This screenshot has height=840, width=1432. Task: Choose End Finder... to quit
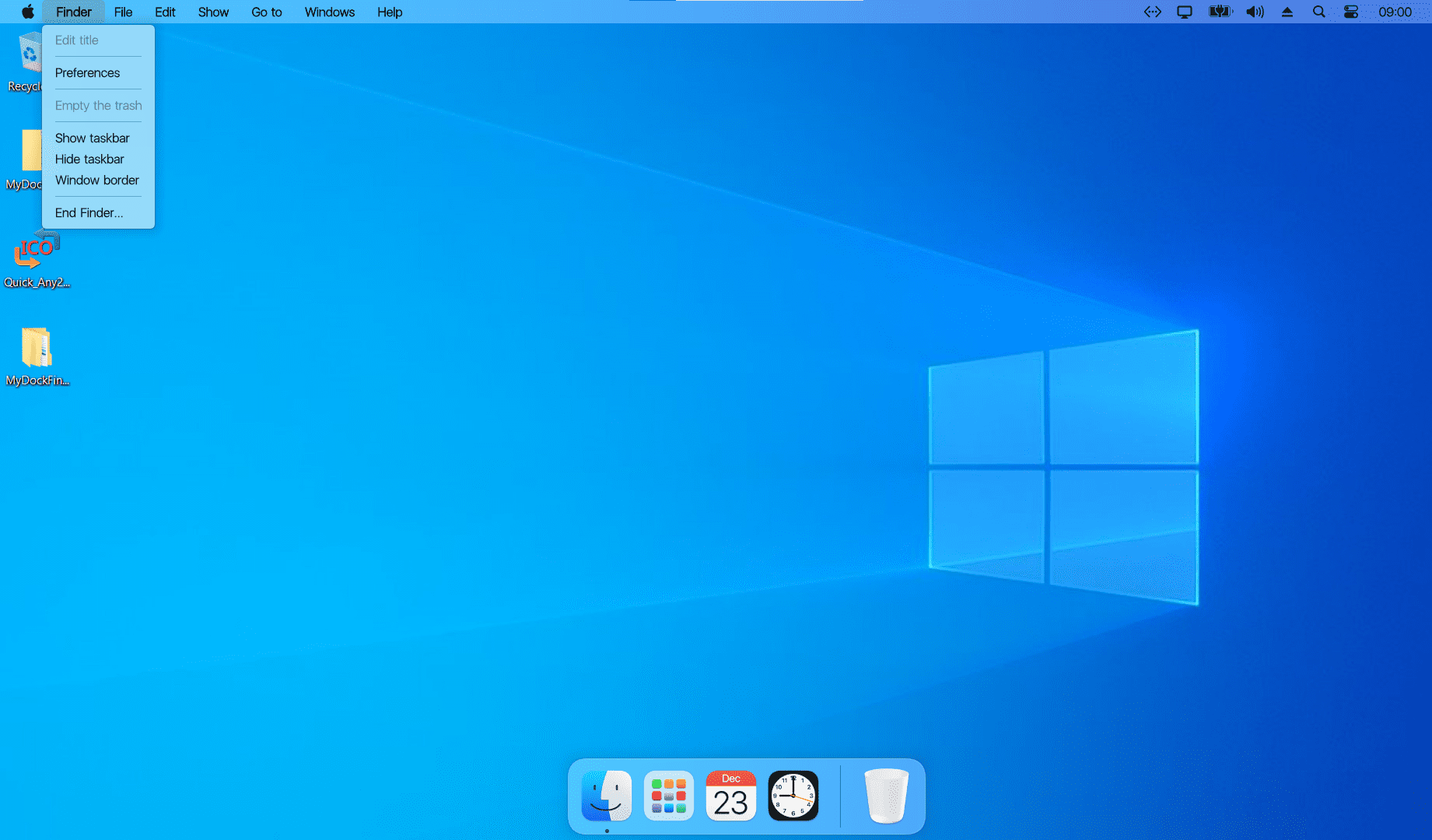89,213
